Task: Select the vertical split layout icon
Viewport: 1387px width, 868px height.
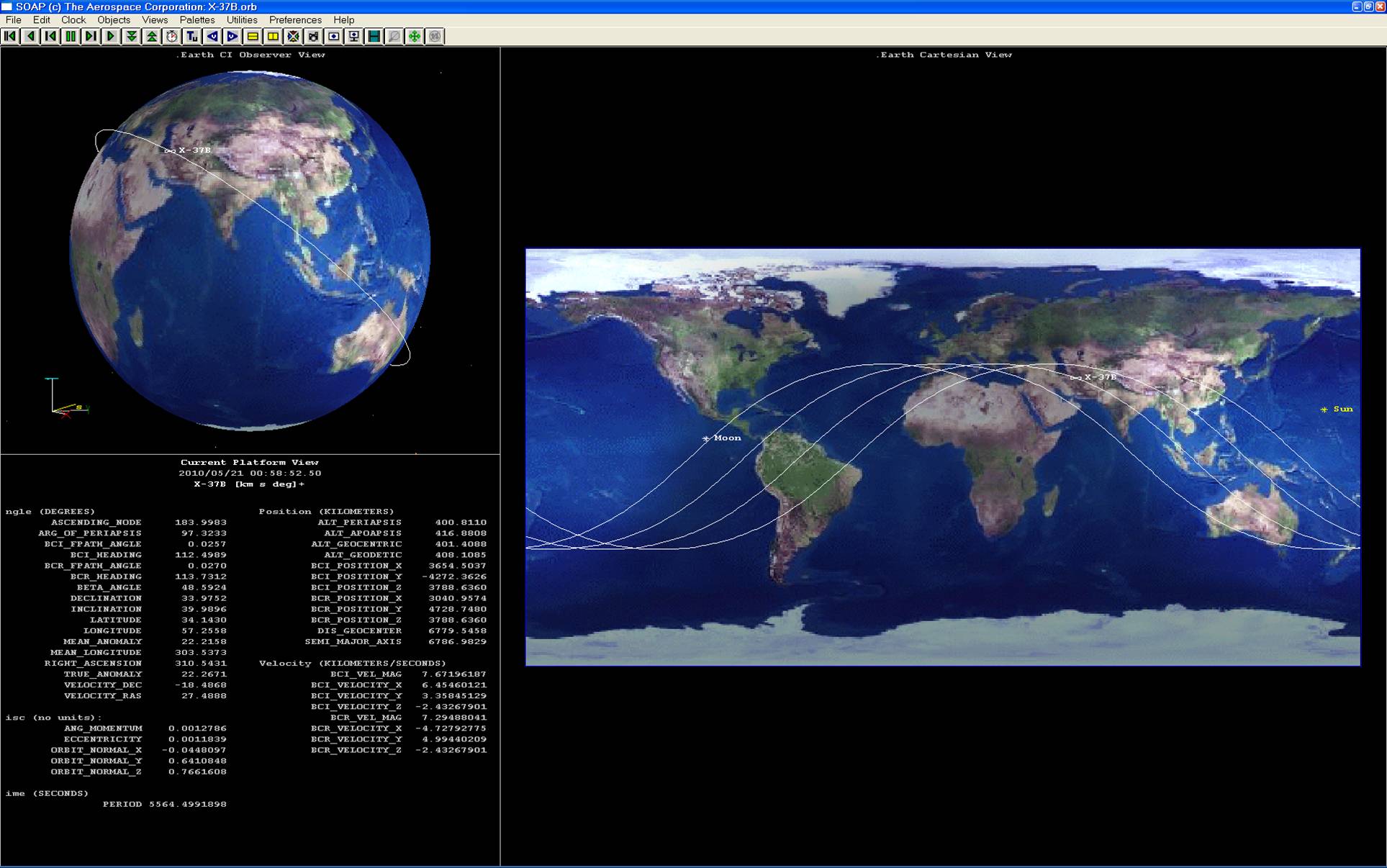Action: pos(273,36)
